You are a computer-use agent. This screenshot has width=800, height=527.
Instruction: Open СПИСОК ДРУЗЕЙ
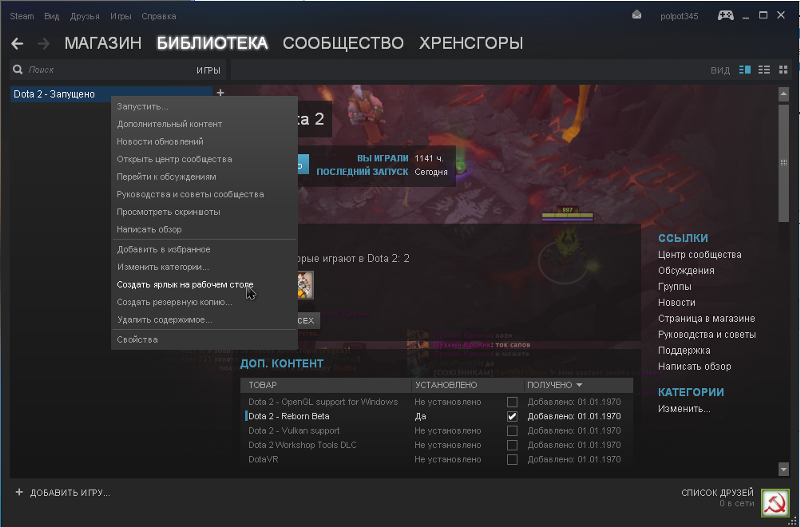pyautogui.click(x=717, y=493)
